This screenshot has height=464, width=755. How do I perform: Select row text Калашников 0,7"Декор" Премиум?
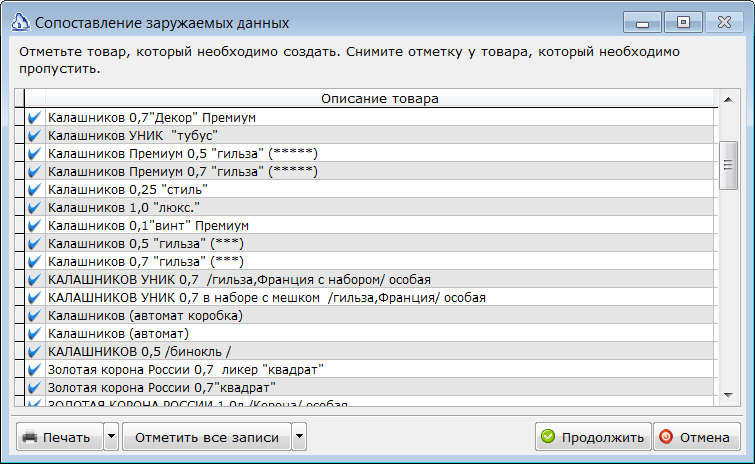[x=152, y=117]
